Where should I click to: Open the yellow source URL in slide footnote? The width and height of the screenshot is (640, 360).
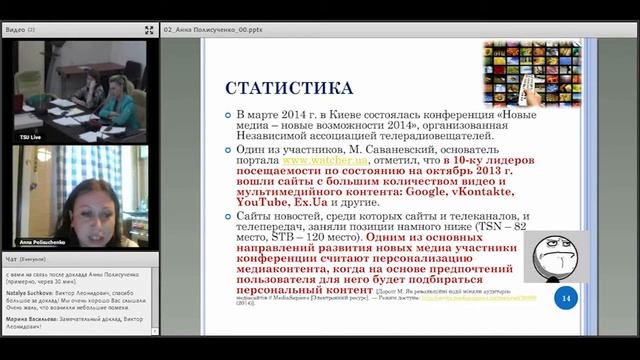pyautogui.click(x=479, y=298)
